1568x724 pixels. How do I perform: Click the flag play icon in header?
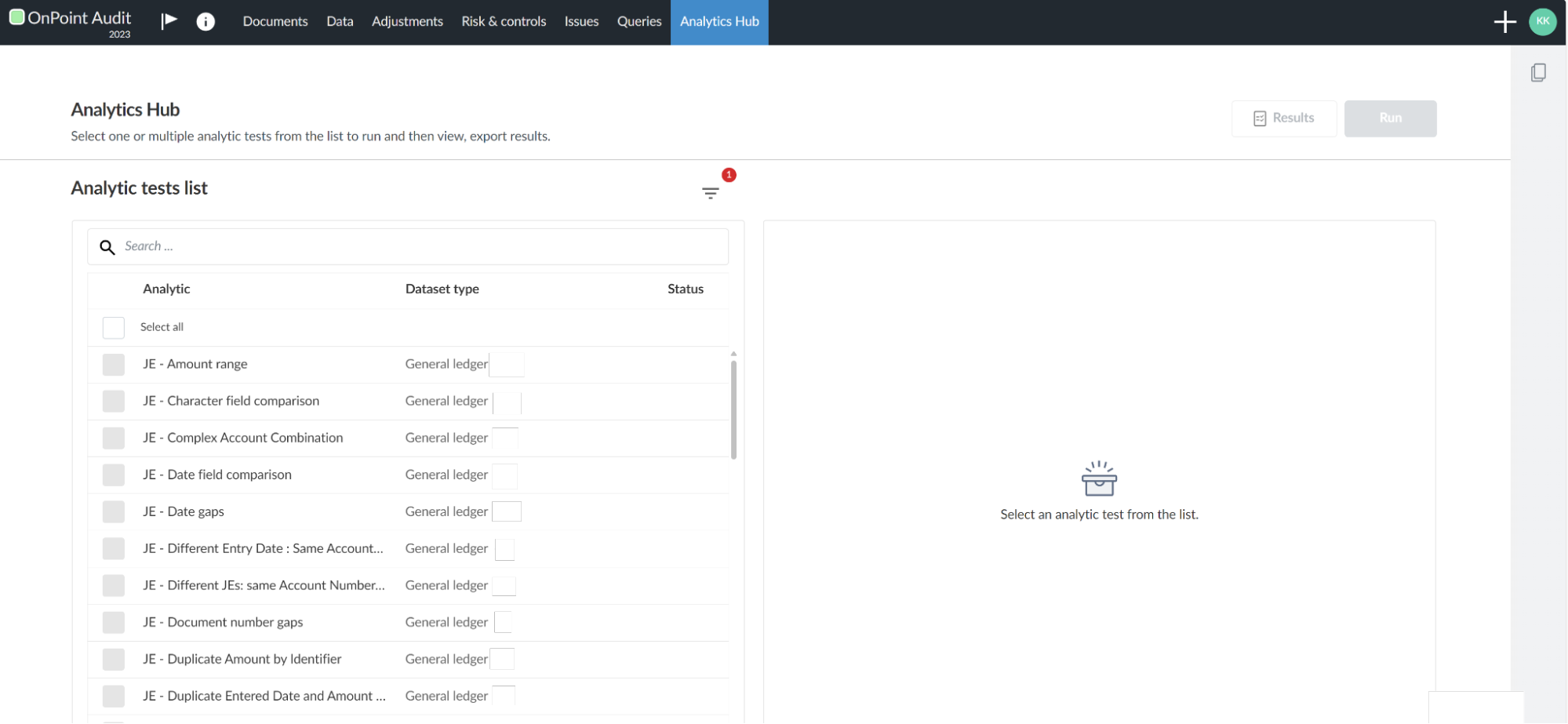(169, 21)
